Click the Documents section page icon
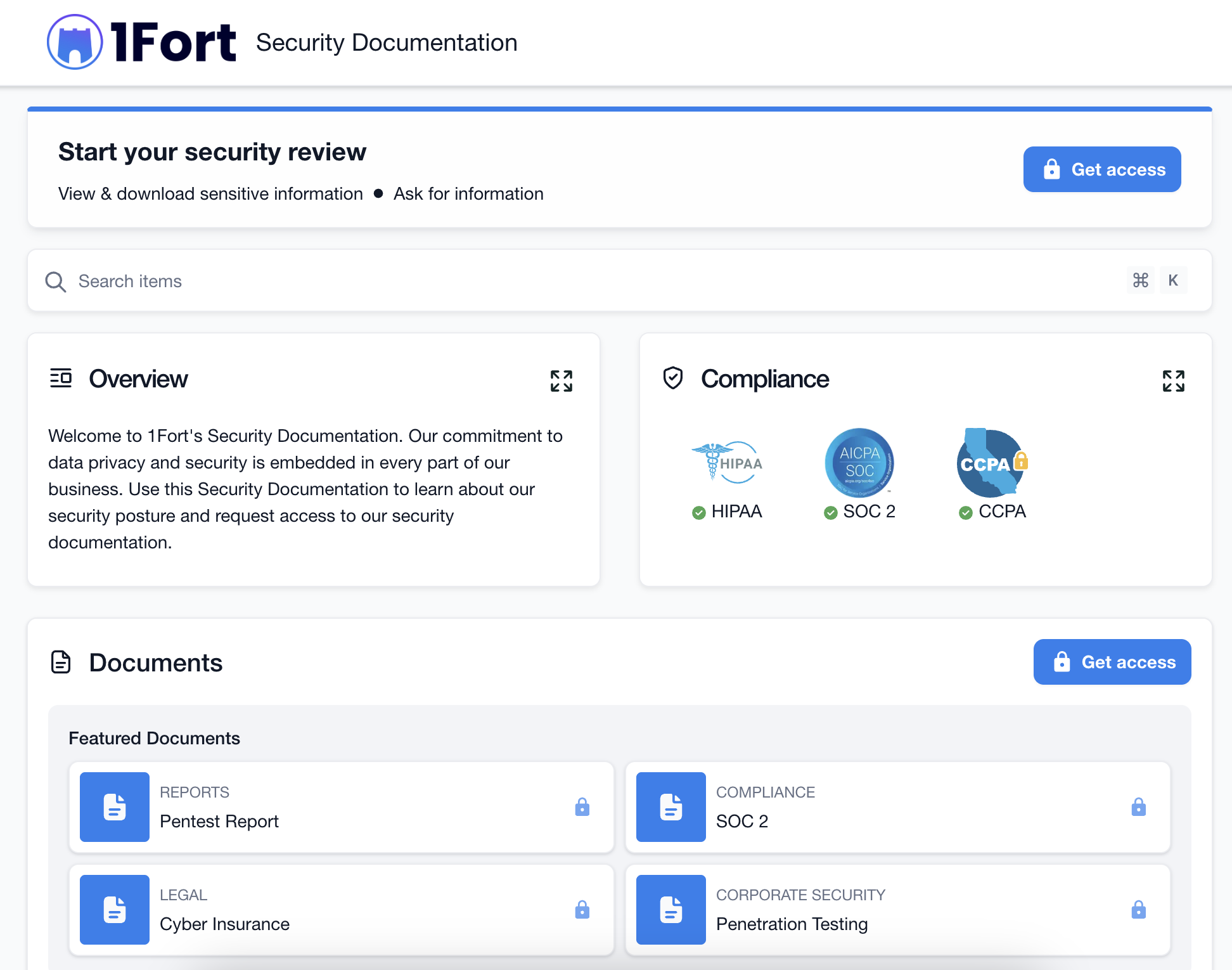Image resolution: width=1232 pixels, height=970 pixels. click(x=61, y=662)
